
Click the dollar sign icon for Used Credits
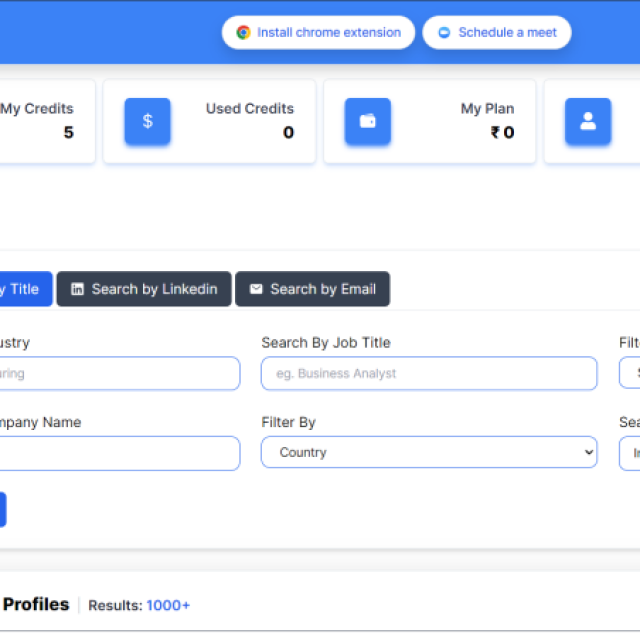[148, 121]
